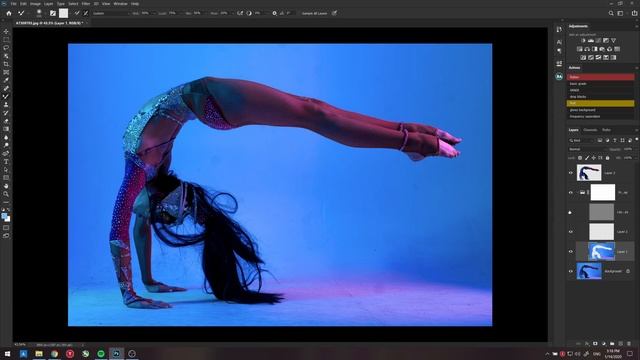Hide Layer 3 with its eye icon
Image resolution: width=640 pixels, height=360 pixels.
(571, 173)
